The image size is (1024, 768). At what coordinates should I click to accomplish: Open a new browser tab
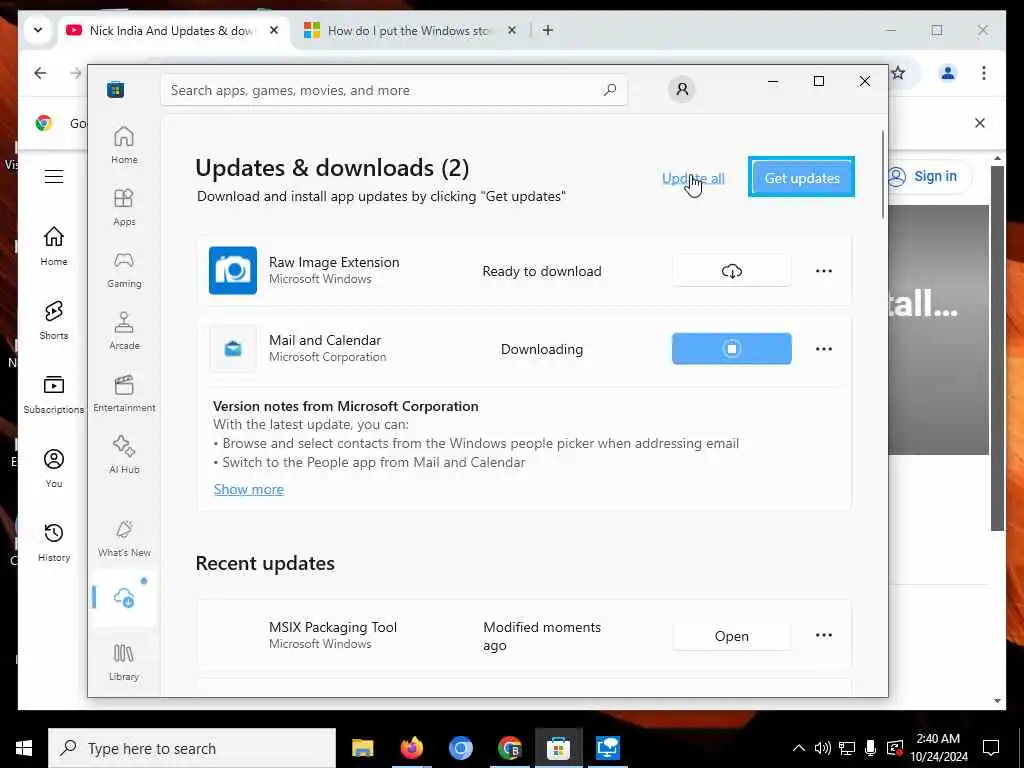click(x=548, y=30)
